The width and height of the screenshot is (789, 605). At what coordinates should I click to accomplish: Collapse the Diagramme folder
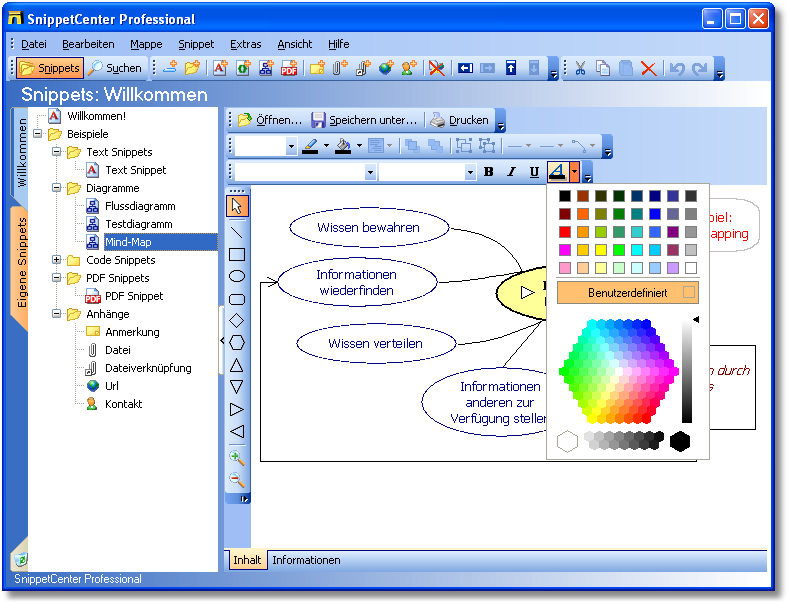pos(56,188)
